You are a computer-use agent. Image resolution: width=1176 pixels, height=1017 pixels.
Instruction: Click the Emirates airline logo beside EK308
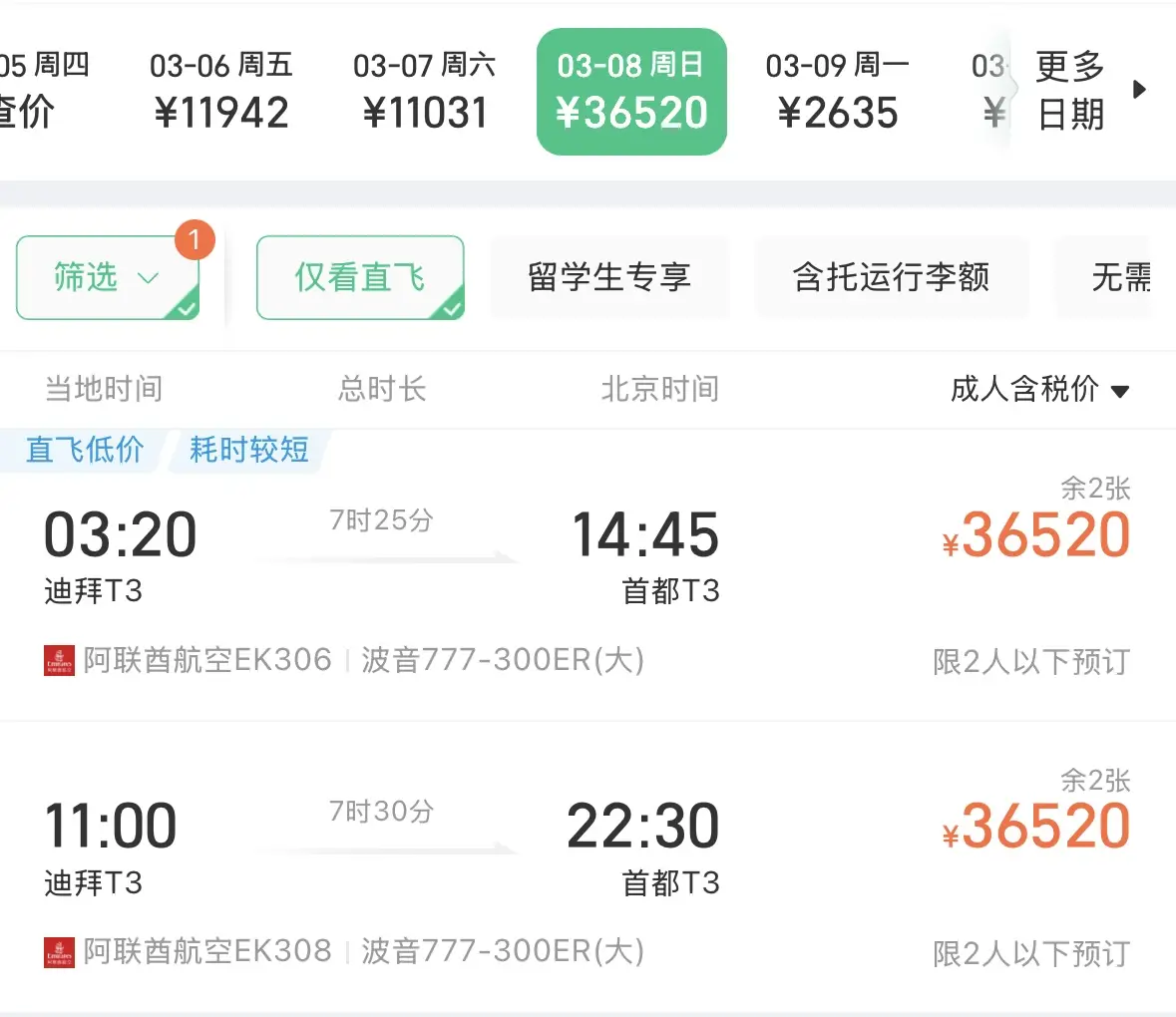[61, 953]
